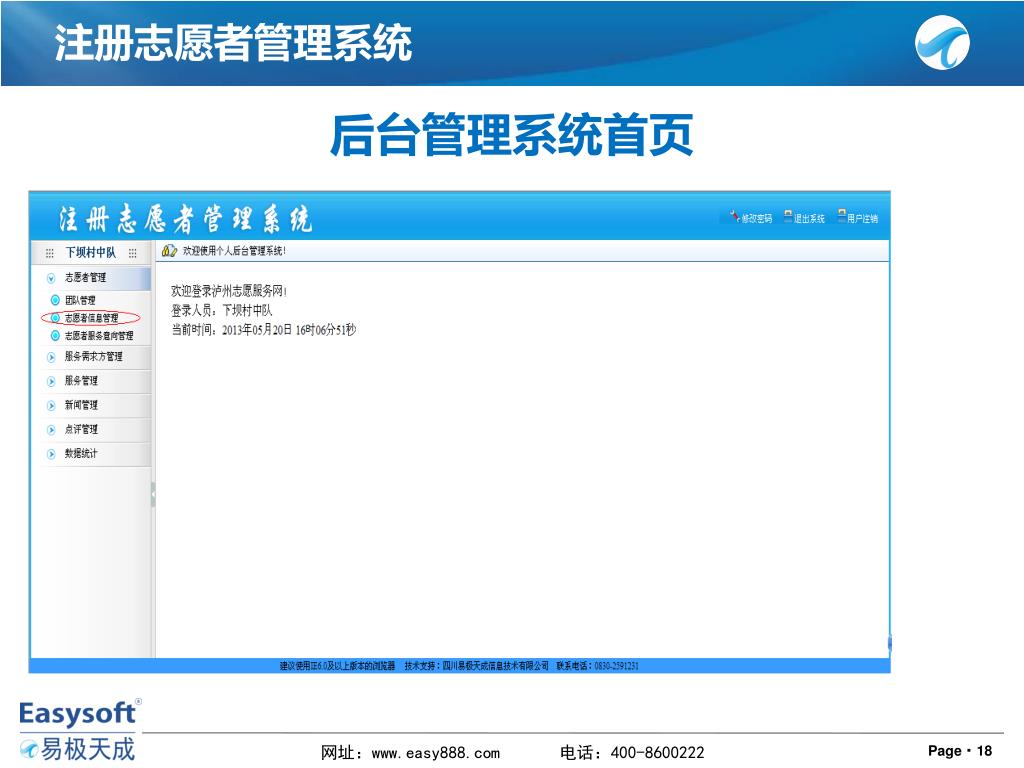
Task: Click the 下坝村中队 sidebar title
Action: pos(91,253)
